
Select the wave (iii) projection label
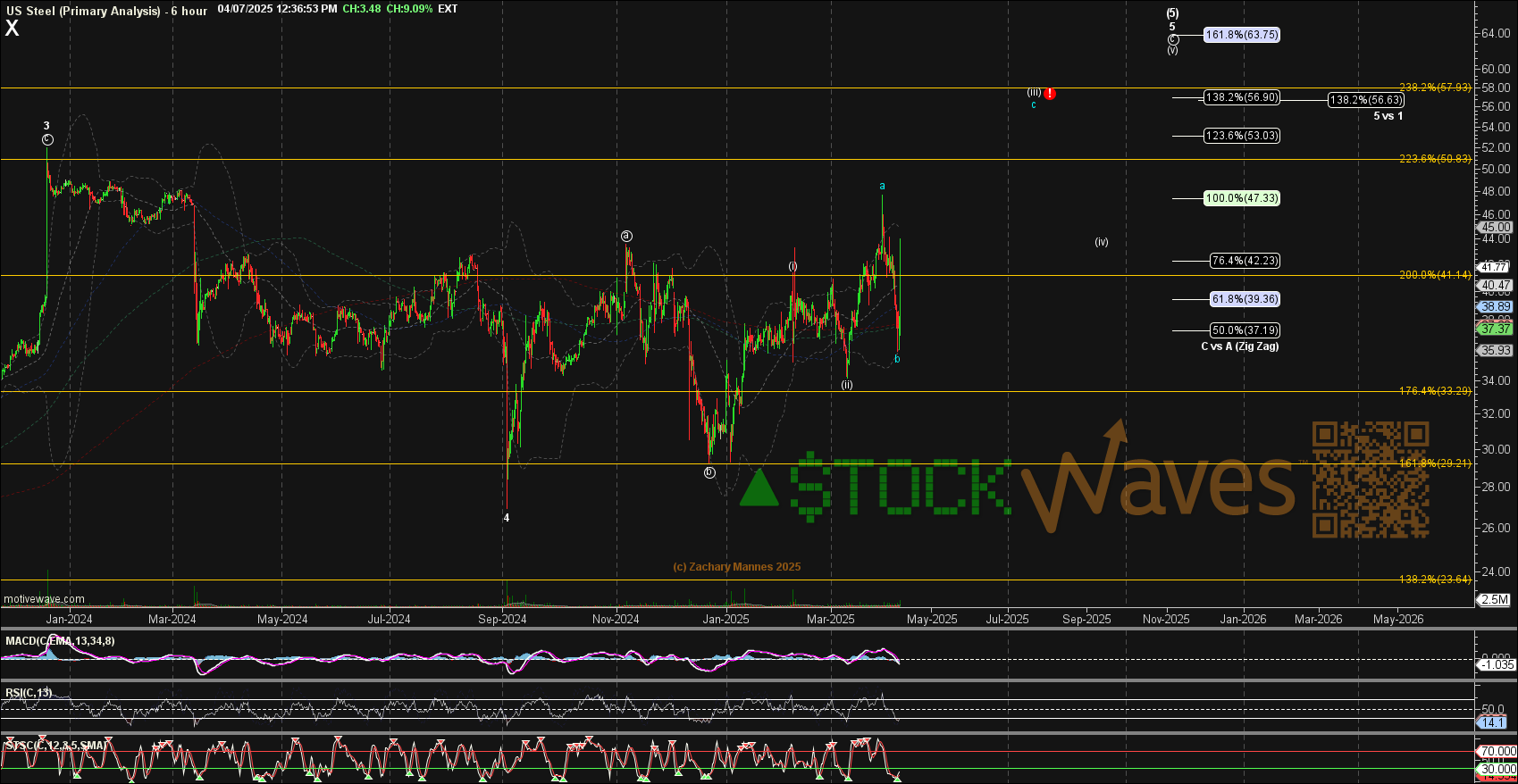point(1034,92)
